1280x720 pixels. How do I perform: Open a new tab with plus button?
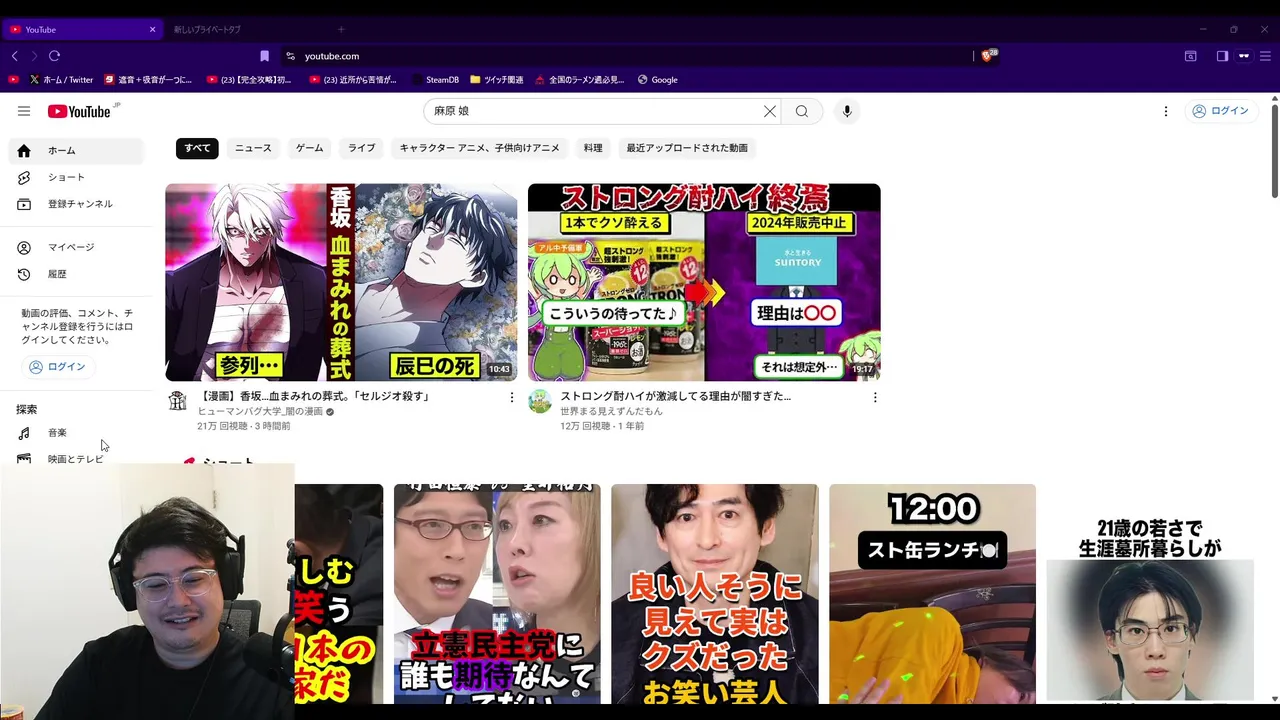[x=341, y=29]
